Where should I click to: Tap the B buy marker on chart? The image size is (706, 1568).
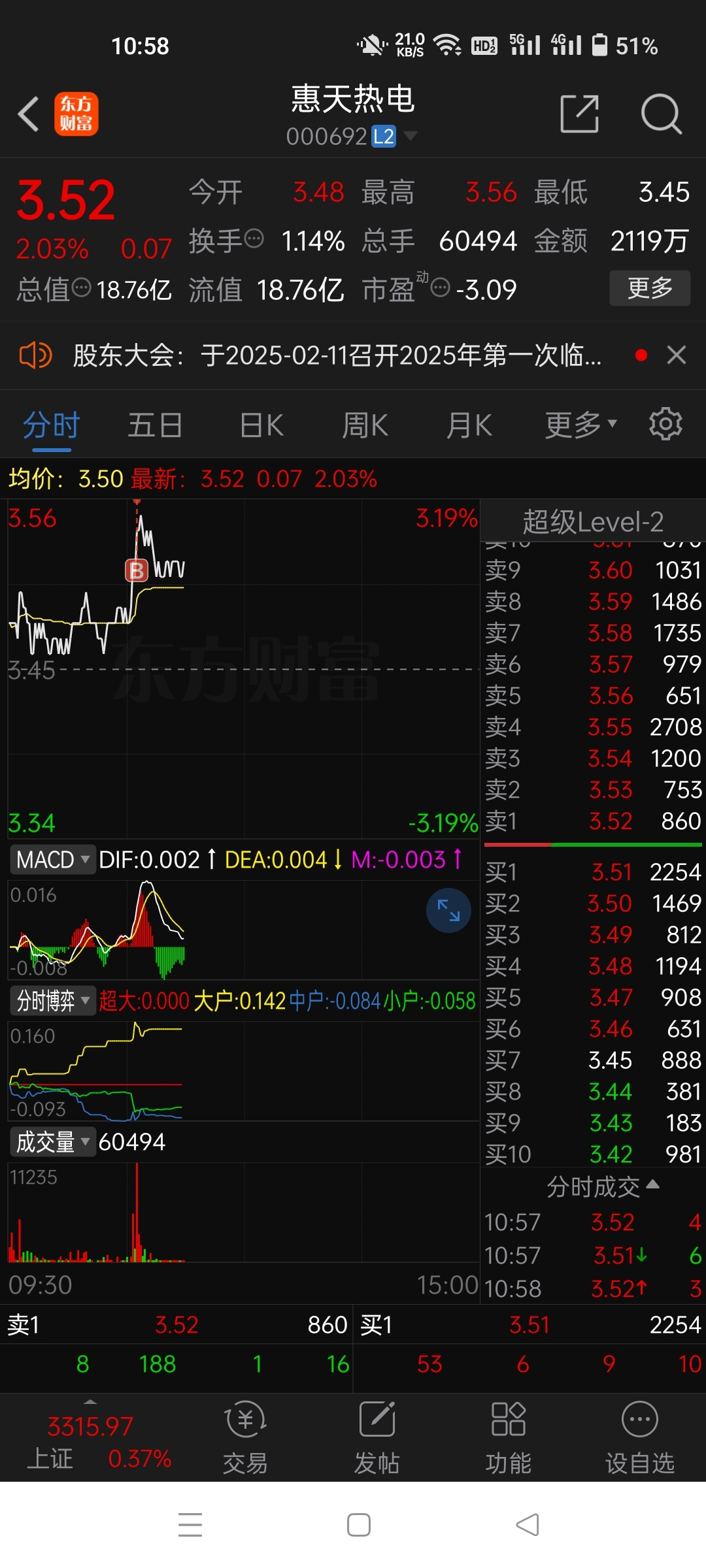137,570
